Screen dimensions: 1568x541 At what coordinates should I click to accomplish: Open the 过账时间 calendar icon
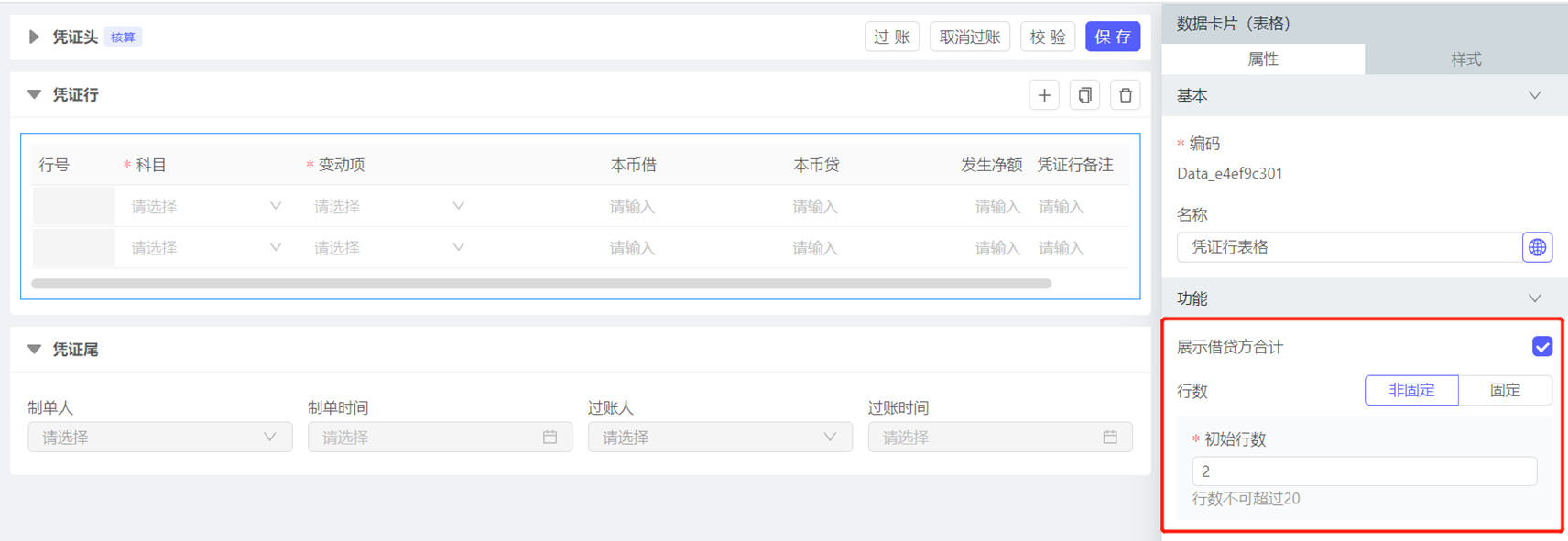pos(1110,438)
